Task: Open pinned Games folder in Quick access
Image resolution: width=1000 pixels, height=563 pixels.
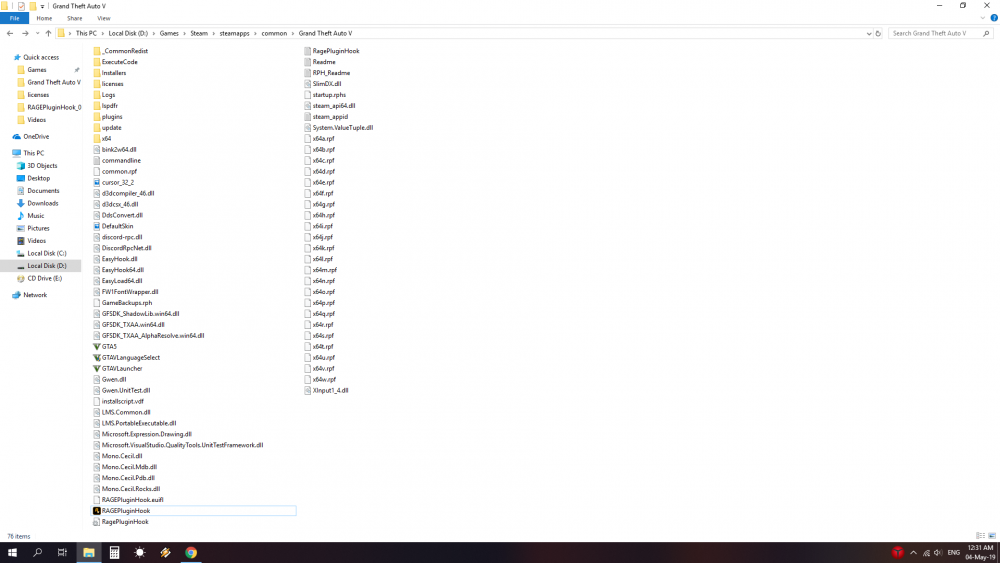Action: [x=36, y=70]
